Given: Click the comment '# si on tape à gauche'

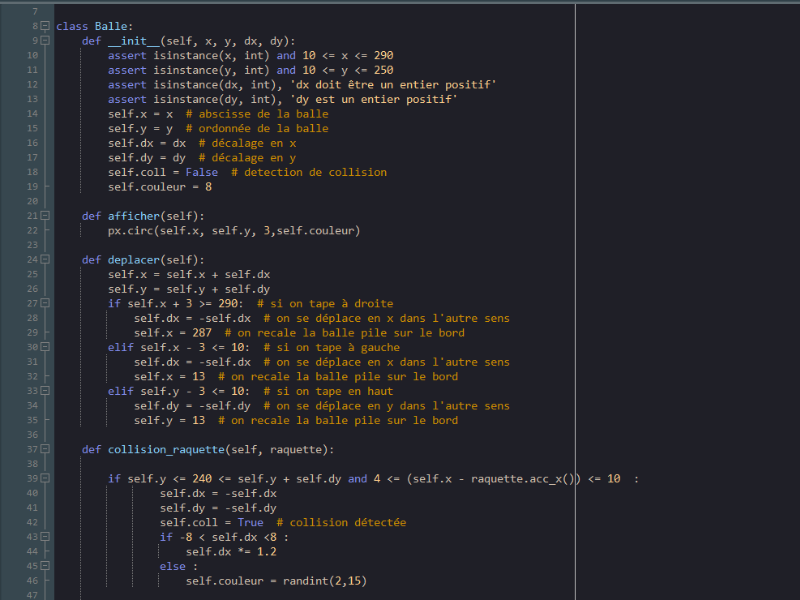Looking at the screenshot, I should tap(332, 348).
